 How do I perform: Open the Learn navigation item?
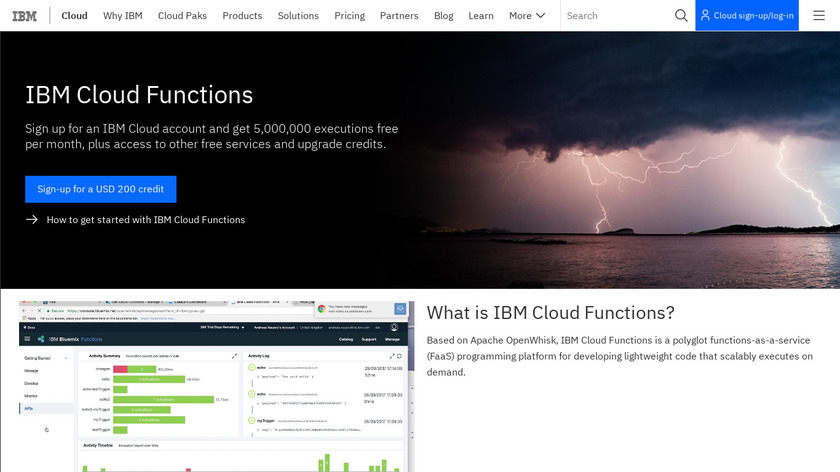click(481, 16)
